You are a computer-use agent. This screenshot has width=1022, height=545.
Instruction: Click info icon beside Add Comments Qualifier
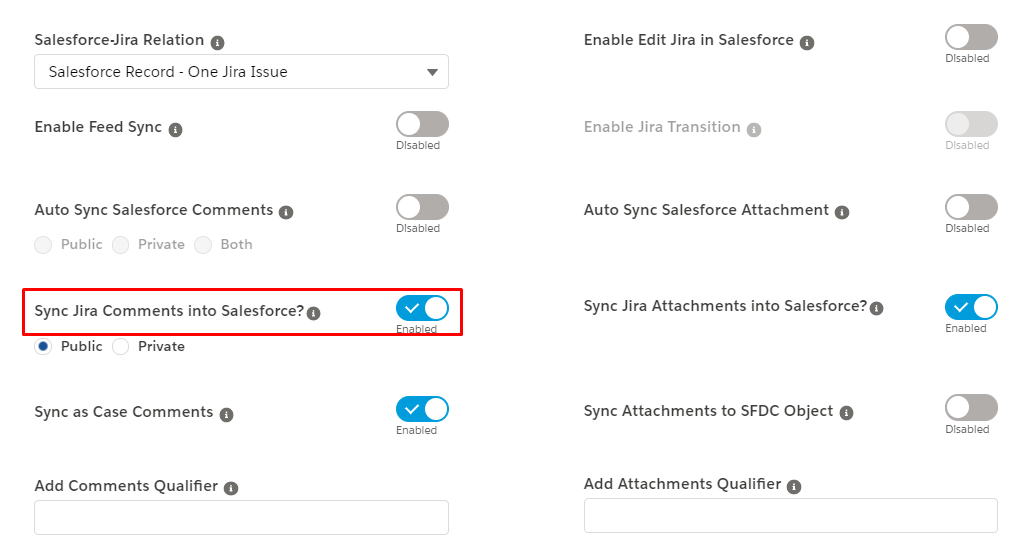tap(231, 488)
